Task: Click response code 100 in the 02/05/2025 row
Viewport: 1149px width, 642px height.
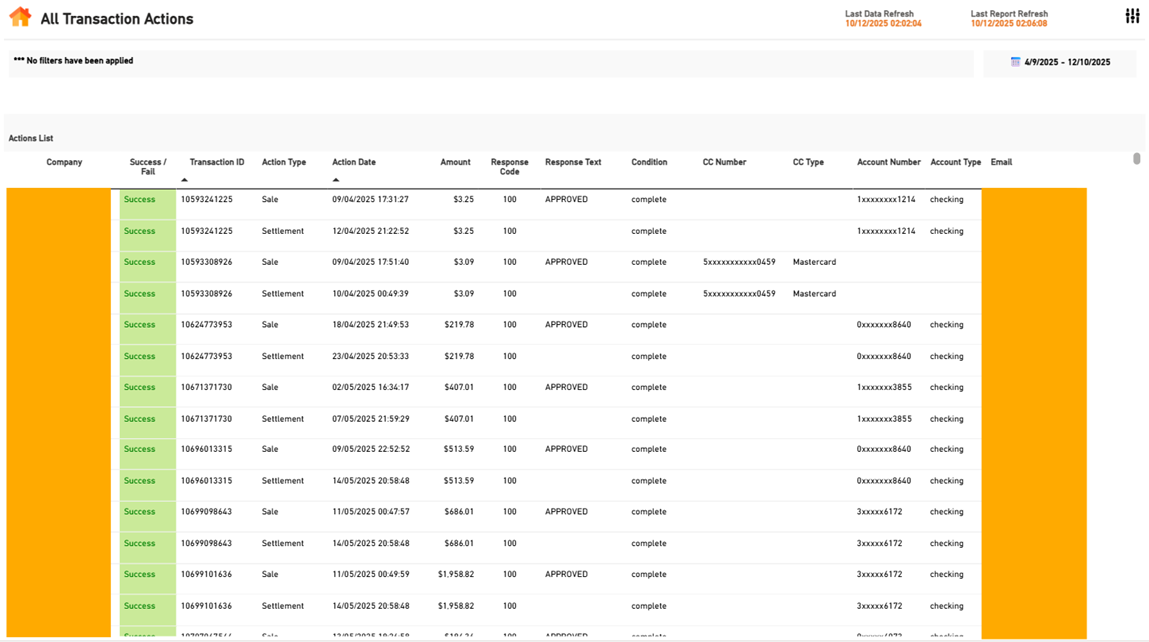Action: (x=509, y=387)
